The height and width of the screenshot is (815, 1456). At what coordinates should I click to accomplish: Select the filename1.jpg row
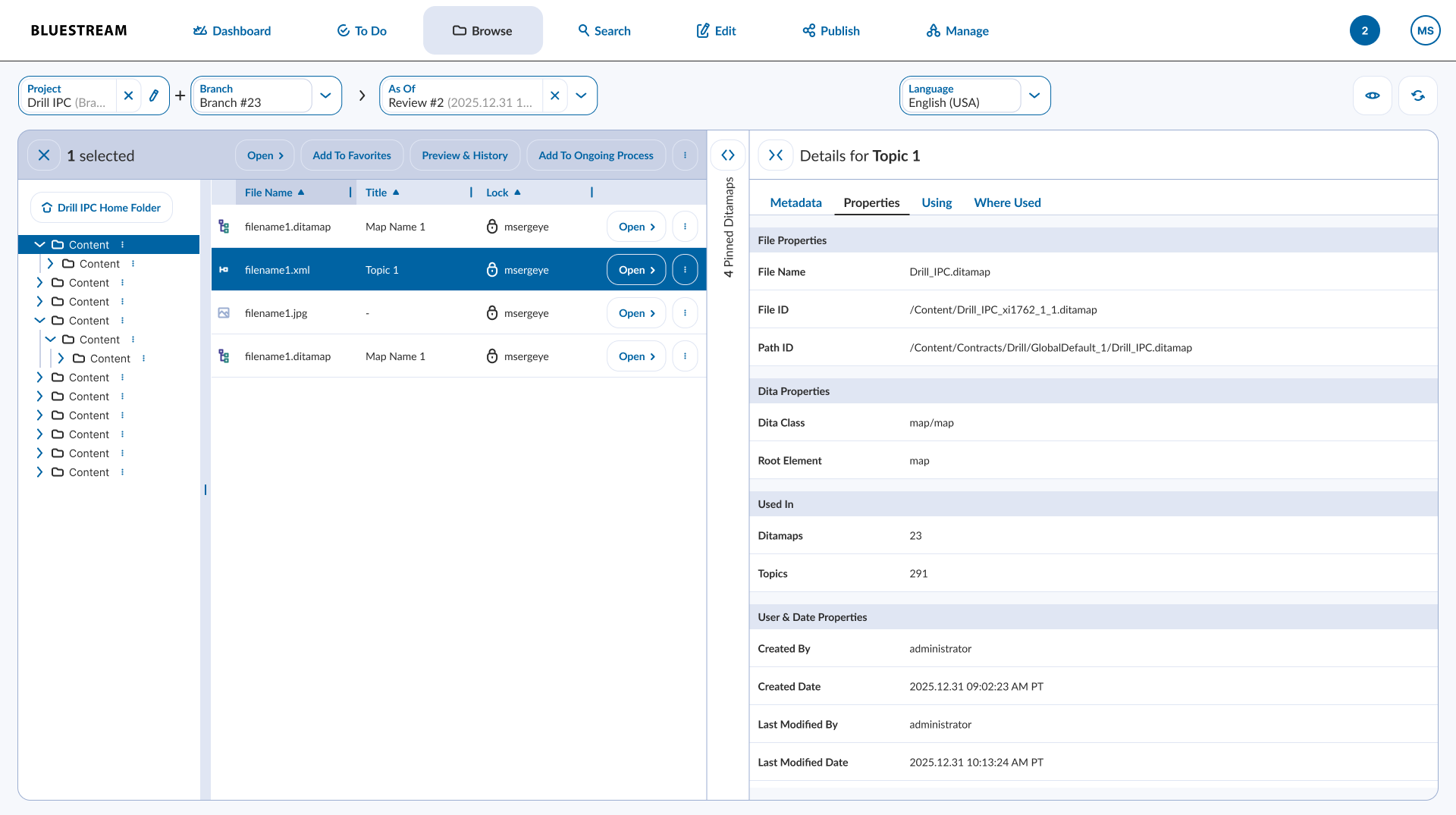[459, 313]
